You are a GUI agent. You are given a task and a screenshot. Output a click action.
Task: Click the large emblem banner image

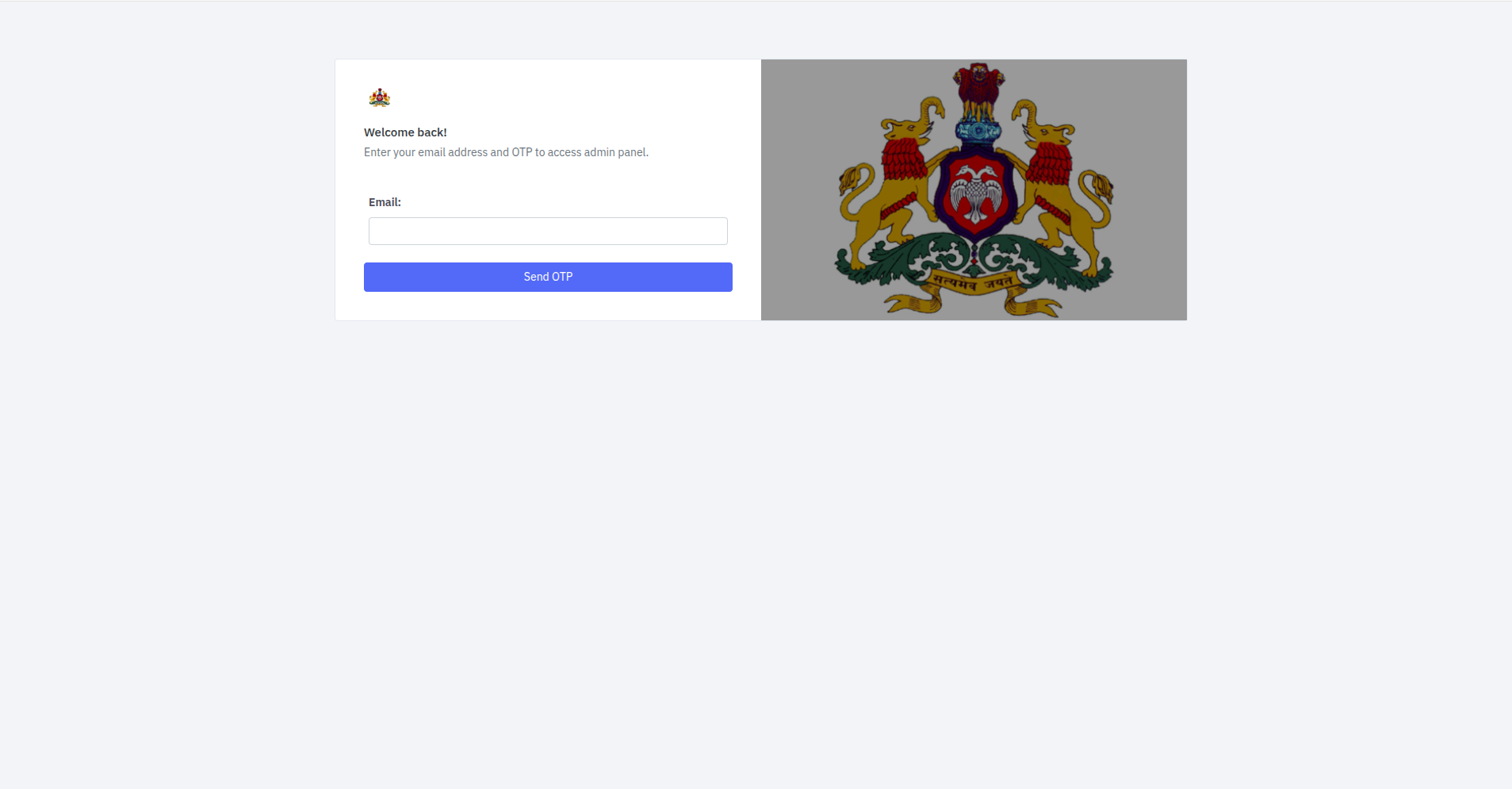pyautogui.click(x=974, y=190)
